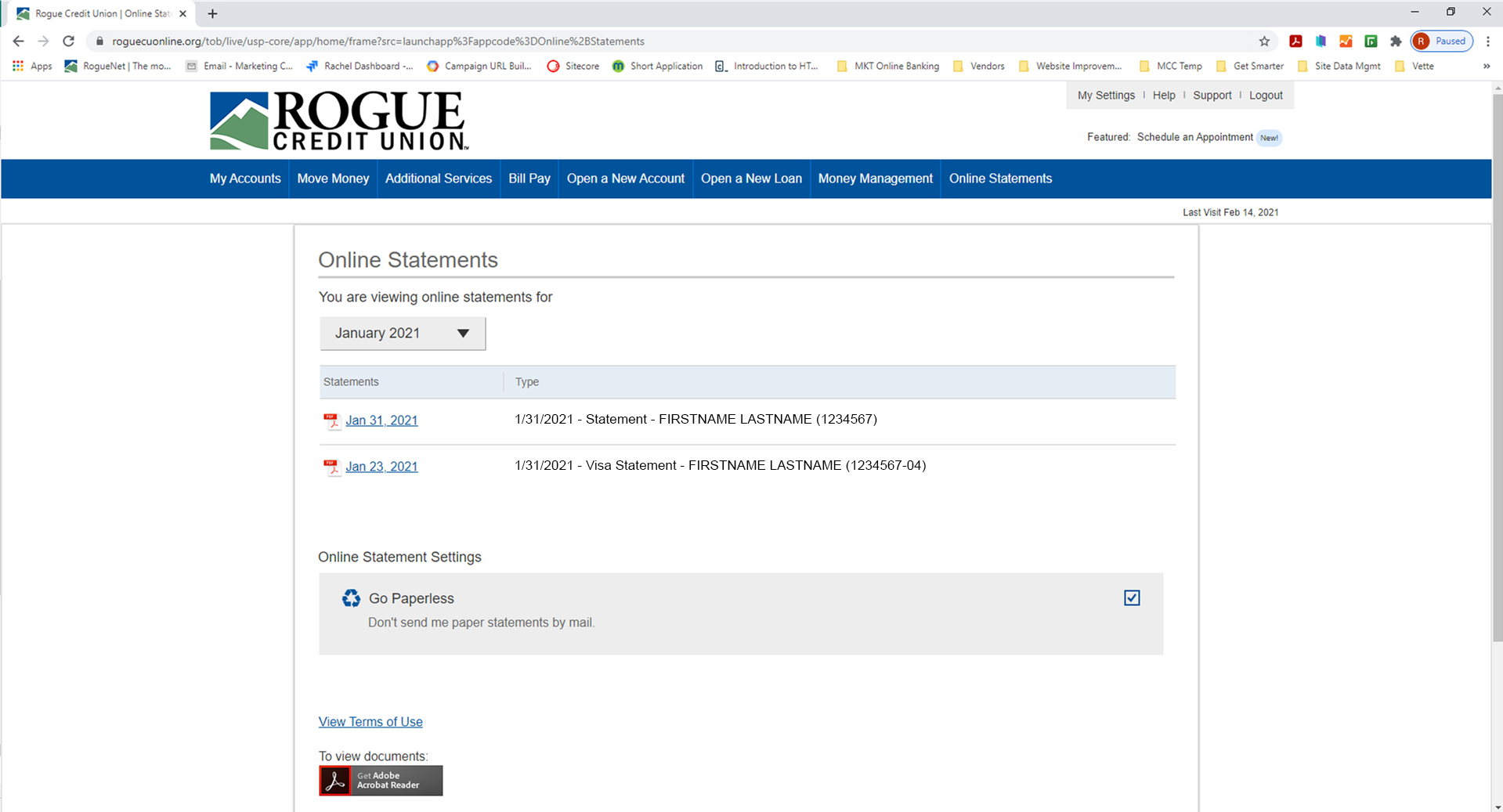Image resolution: width=1503 pixels, height=812 pixels.
Task: Bookmark this page with star icon
Action: 1264,42
